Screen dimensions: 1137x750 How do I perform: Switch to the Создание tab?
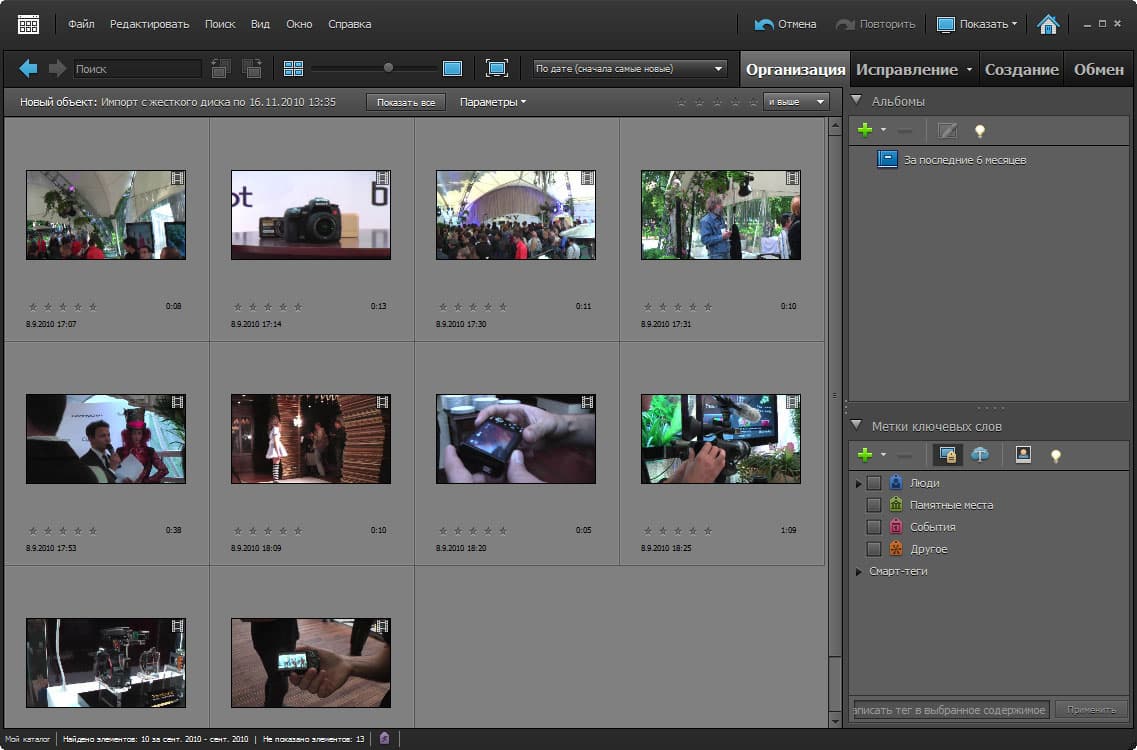pyautogui.click(x=1021, y=70)
